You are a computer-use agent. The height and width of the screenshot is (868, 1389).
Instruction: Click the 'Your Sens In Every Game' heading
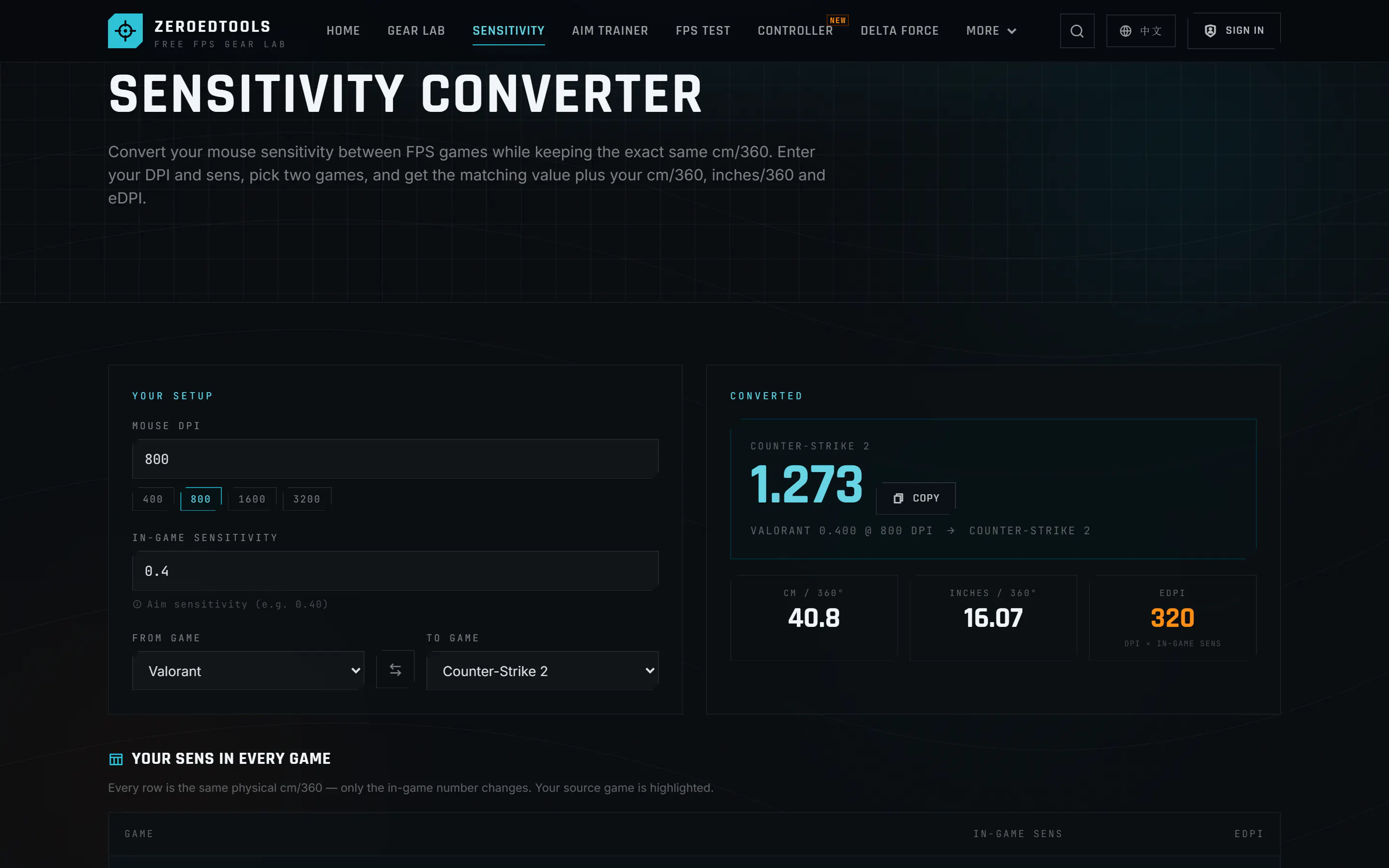coord(231,759)
